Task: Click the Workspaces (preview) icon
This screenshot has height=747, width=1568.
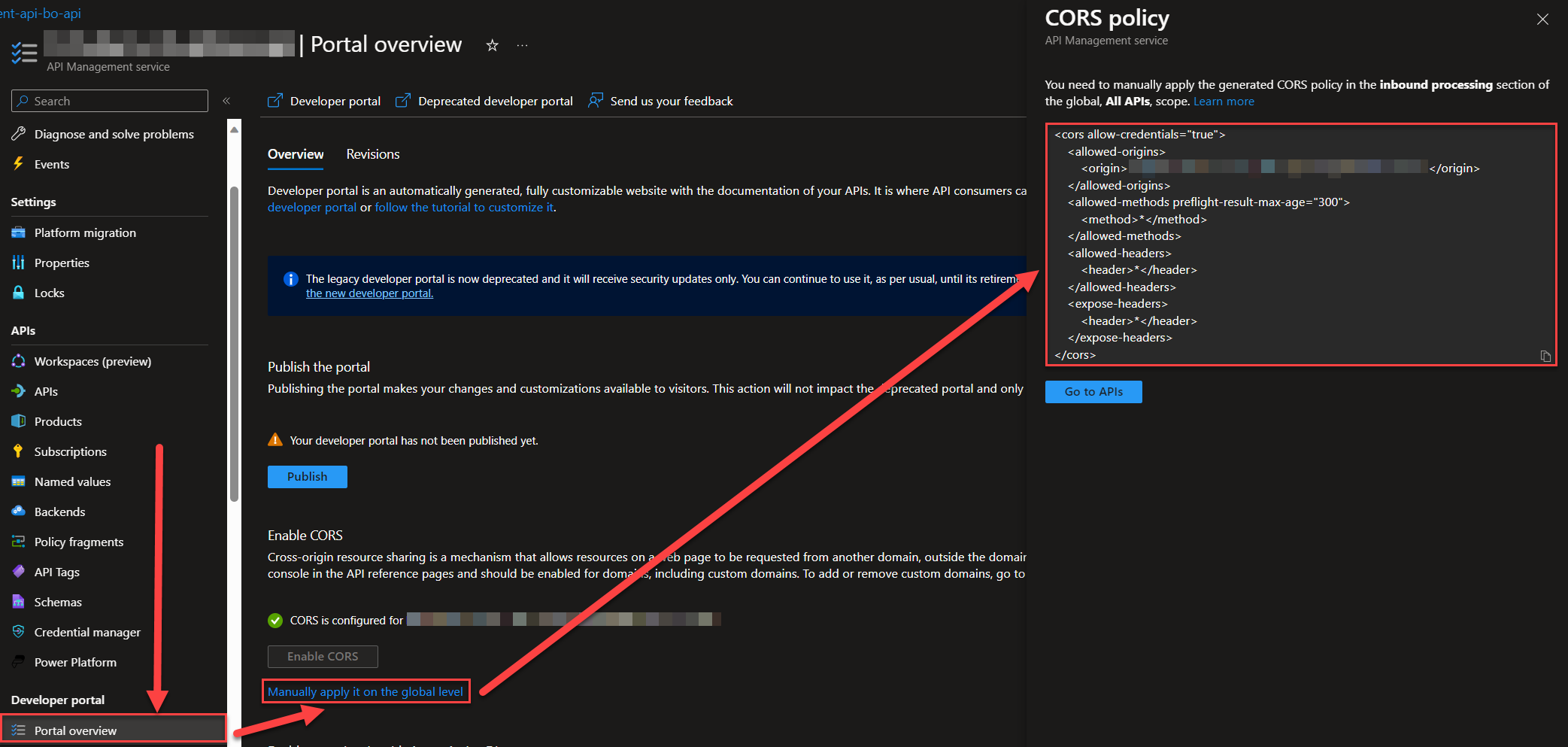Action: pyautogui.click(x=19, y=361)
